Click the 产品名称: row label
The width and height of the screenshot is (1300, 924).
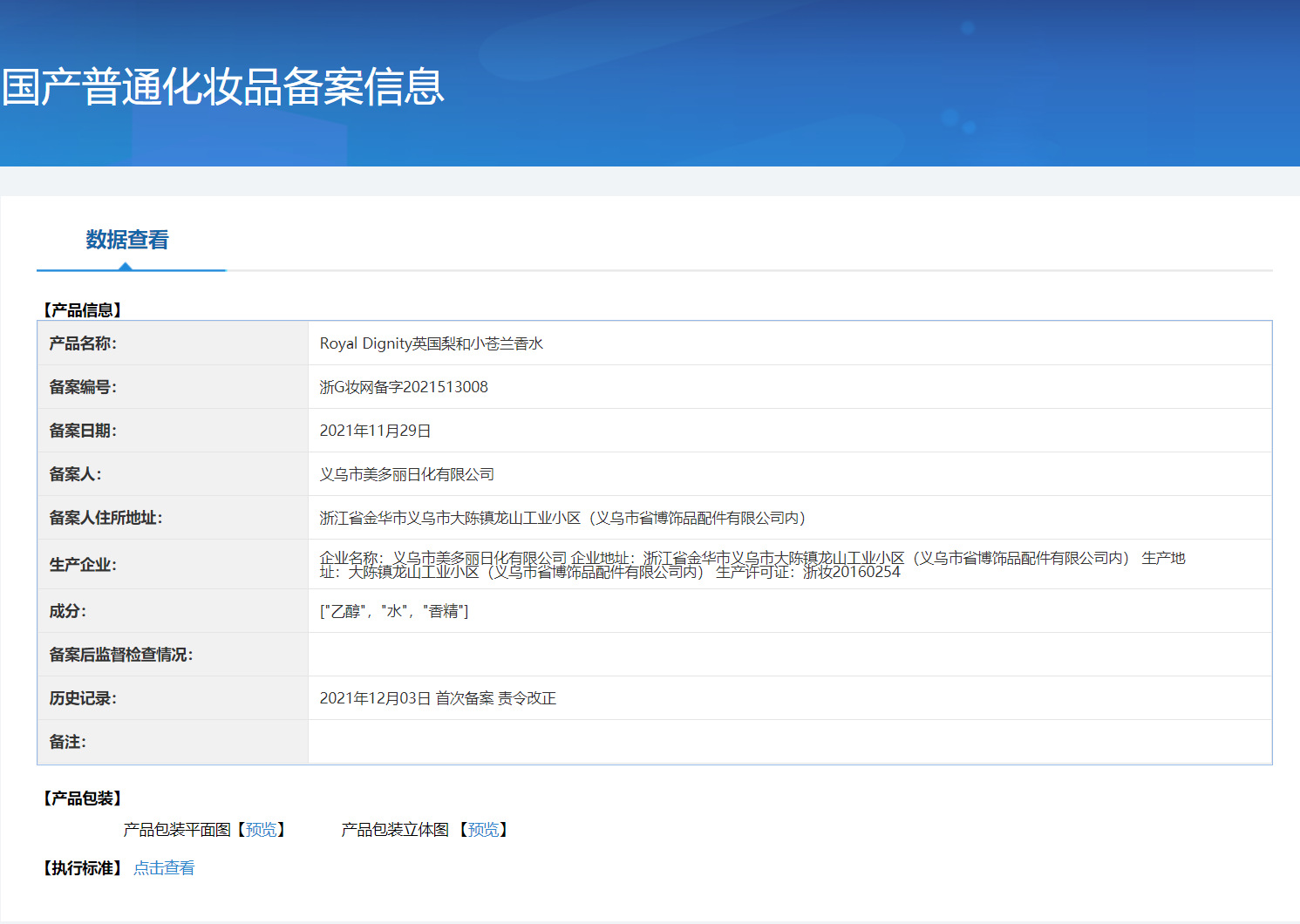click(83, 343)
